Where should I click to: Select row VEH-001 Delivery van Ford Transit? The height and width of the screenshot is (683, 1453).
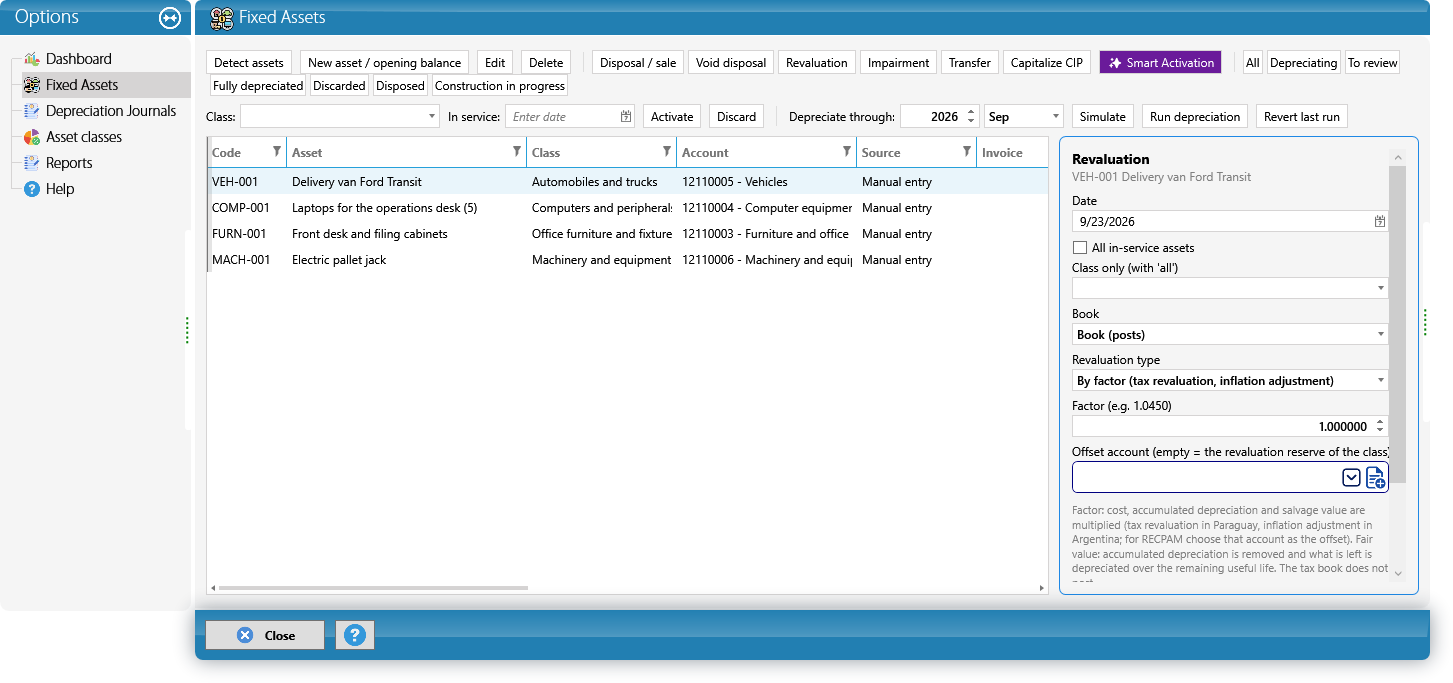628,182
